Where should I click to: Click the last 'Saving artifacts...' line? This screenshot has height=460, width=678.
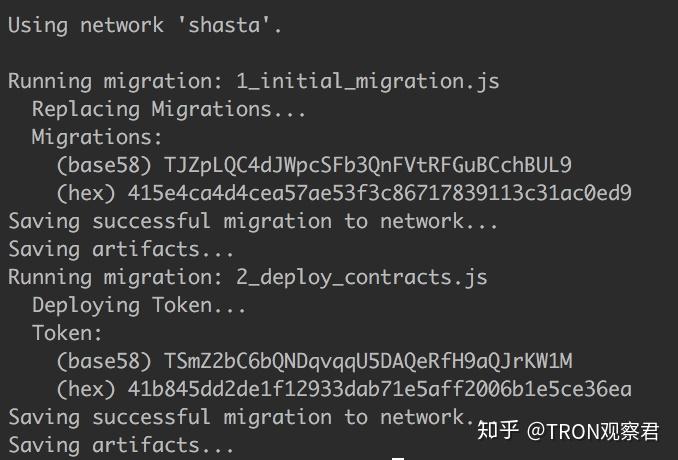pyautogui.click(x=121, y=445)
